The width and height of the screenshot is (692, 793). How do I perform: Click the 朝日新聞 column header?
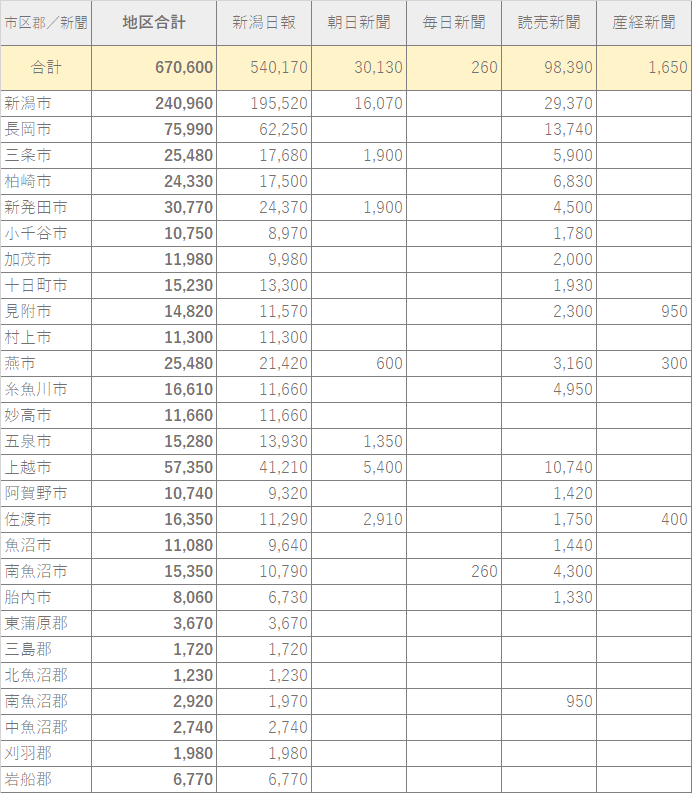click(x=359, y=22)
